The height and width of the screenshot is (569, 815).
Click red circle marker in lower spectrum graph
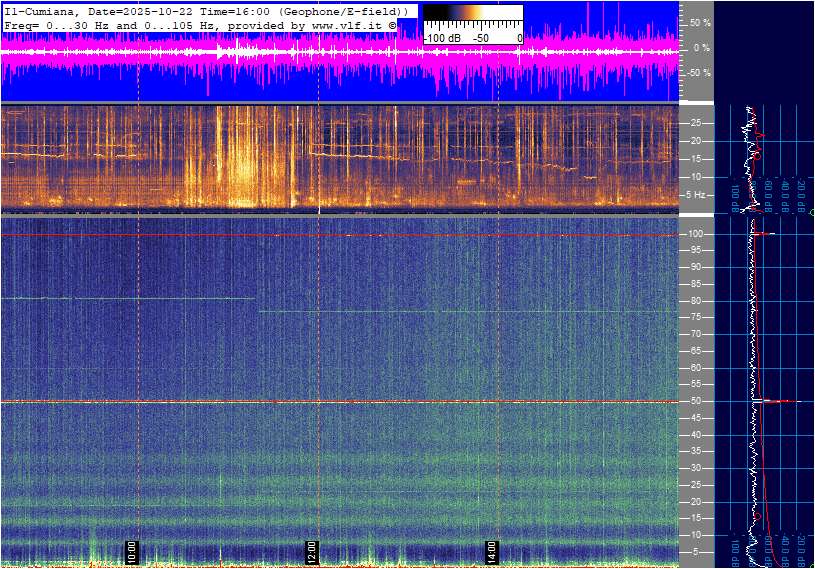pos(757,516)
